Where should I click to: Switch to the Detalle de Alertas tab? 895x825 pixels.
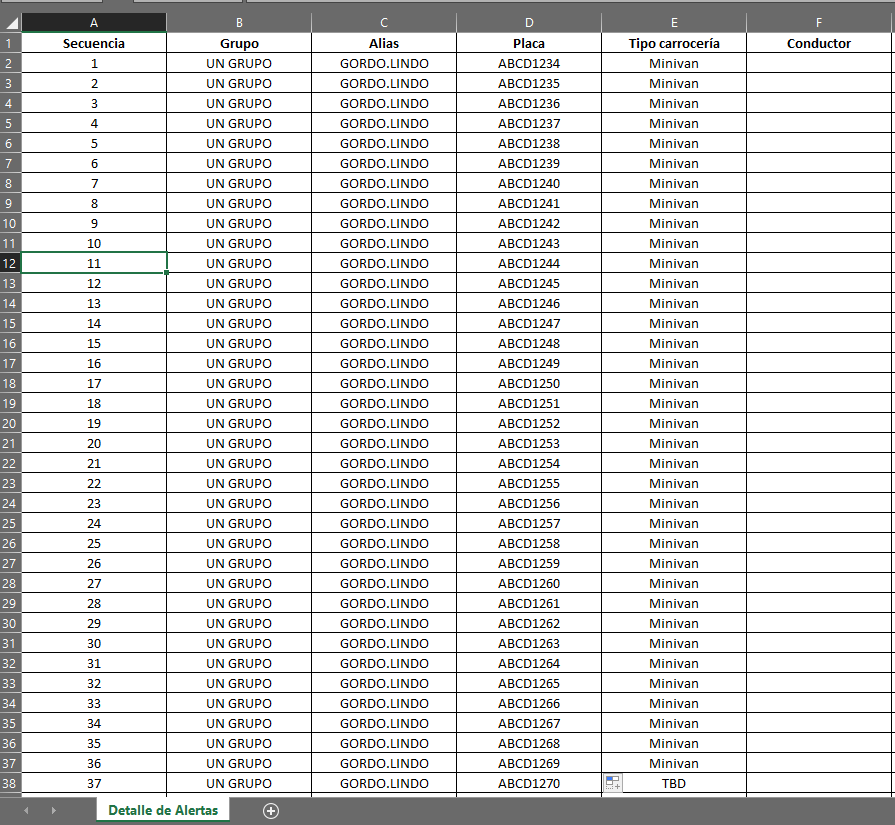tap(163, 810)
